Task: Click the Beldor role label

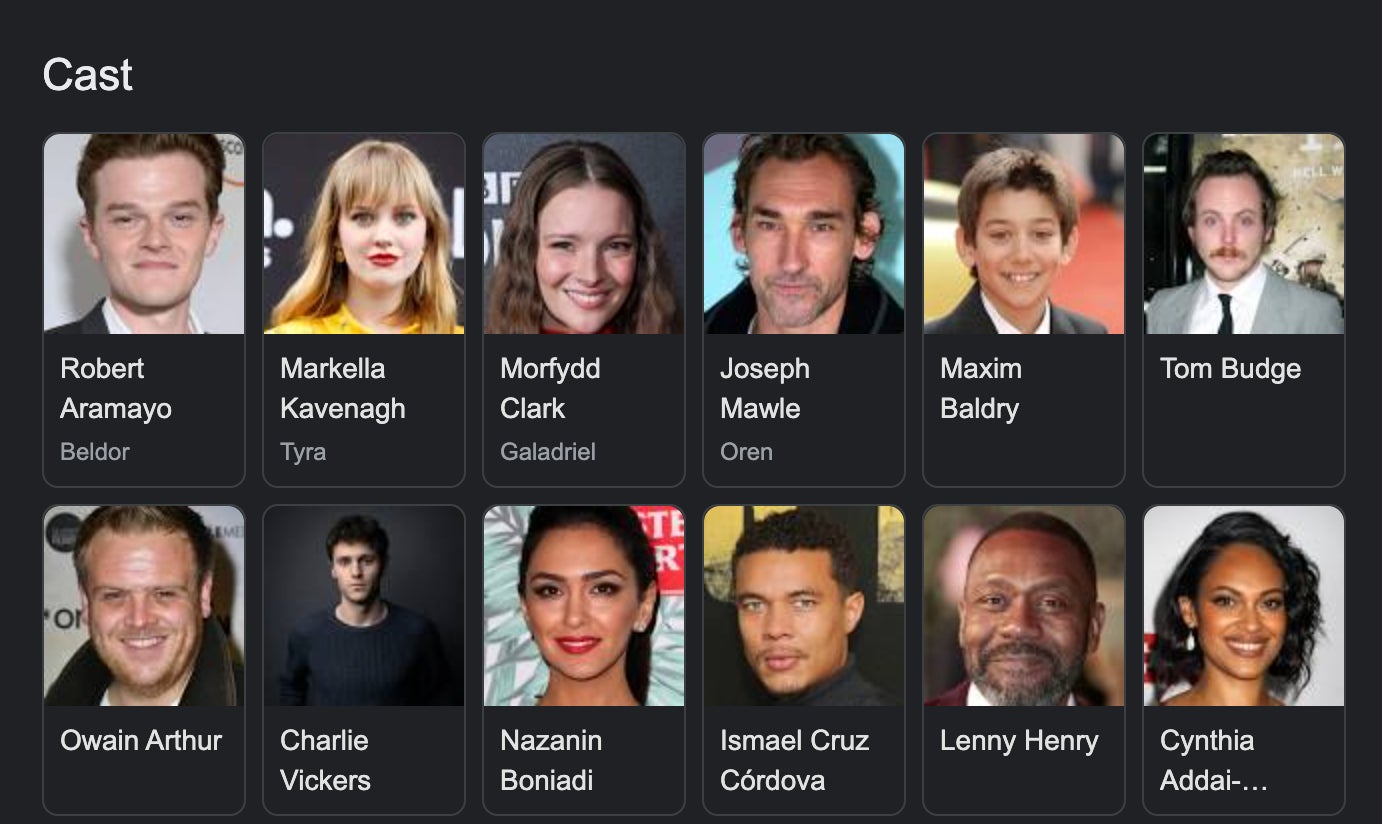Action: pos(95,452)
